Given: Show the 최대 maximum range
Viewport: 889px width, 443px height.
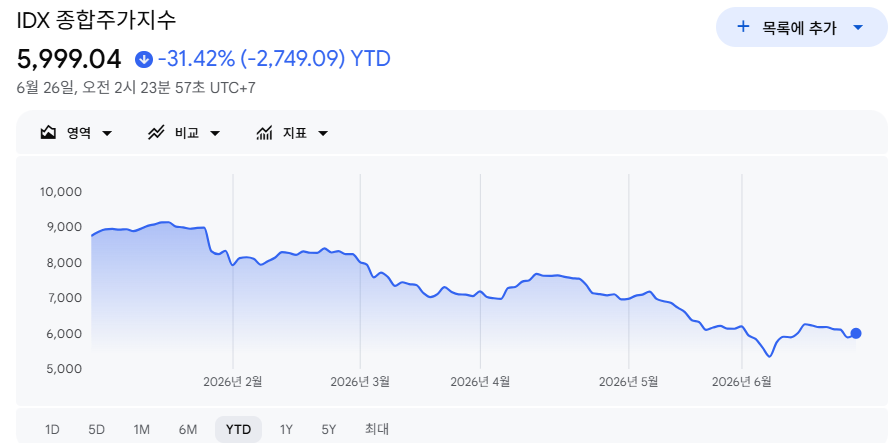Looking at the screenshot, I should point(377,429).
